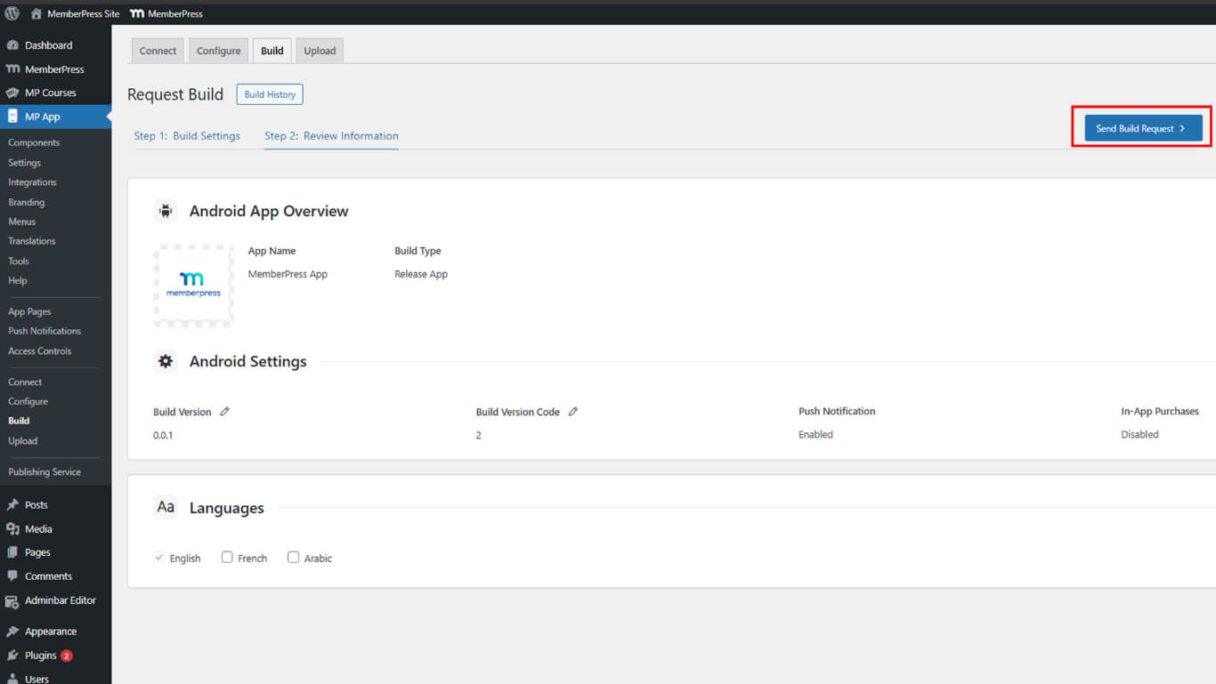
Task: Uncheck the English language checkbox
Action: [x=158, y=557]
